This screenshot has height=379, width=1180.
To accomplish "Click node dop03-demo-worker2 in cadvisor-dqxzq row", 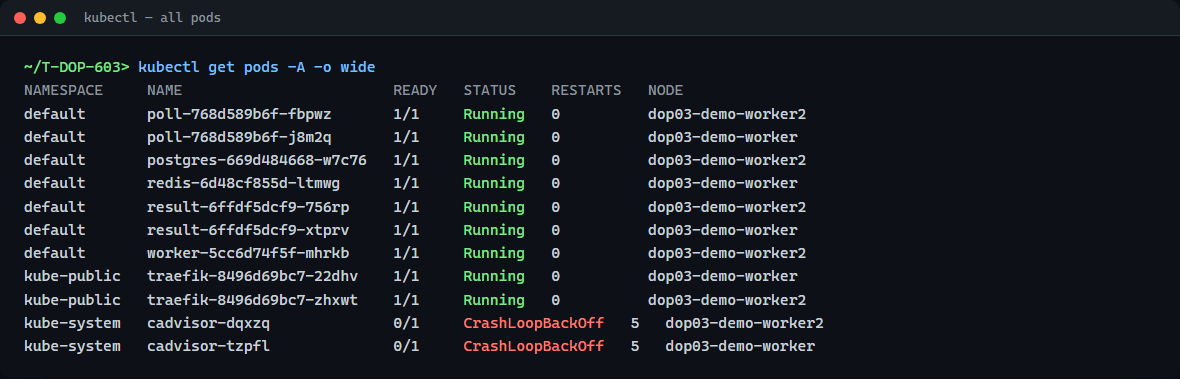I will [x=744, y=323].
